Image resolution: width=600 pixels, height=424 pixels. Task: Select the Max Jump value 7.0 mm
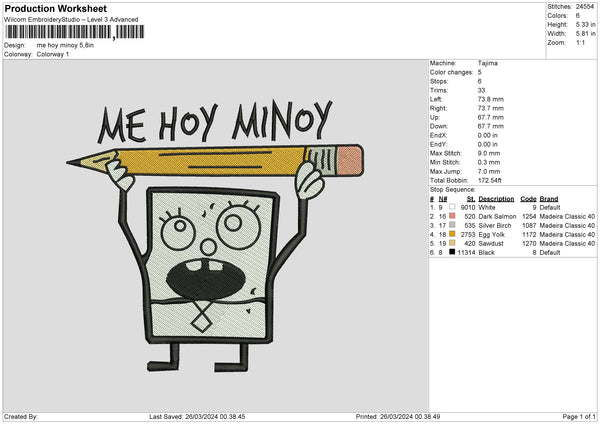(x=489, y=171)
